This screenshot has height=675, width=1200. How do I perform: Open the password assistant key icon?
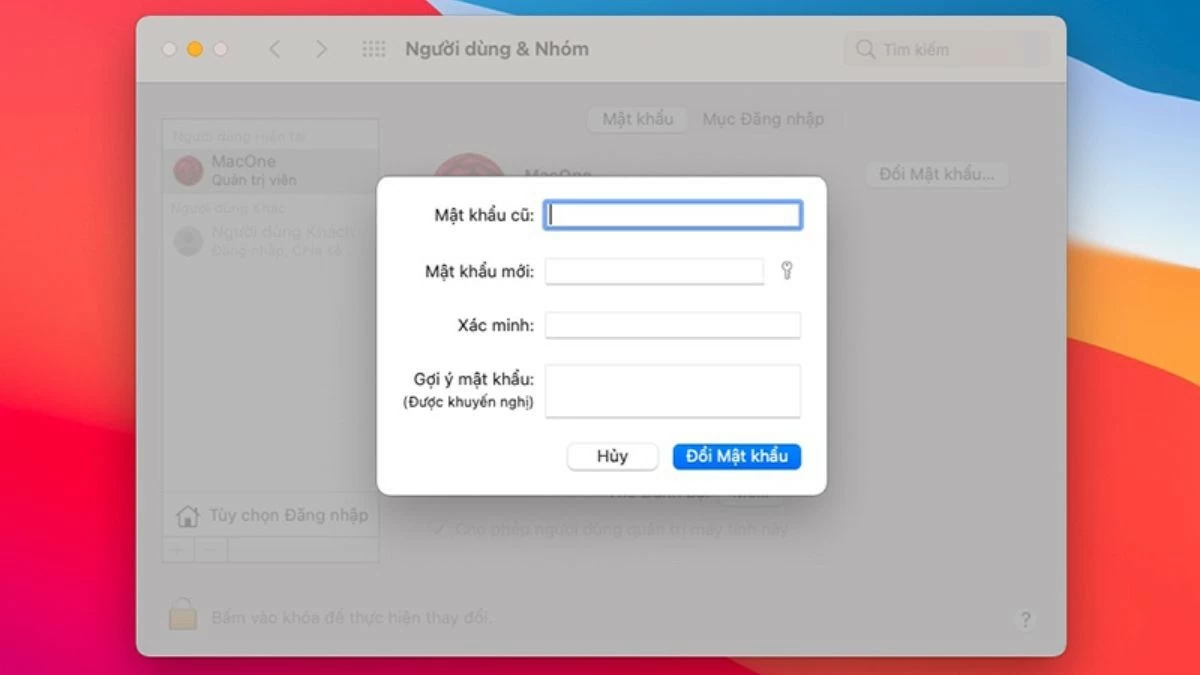787,270
